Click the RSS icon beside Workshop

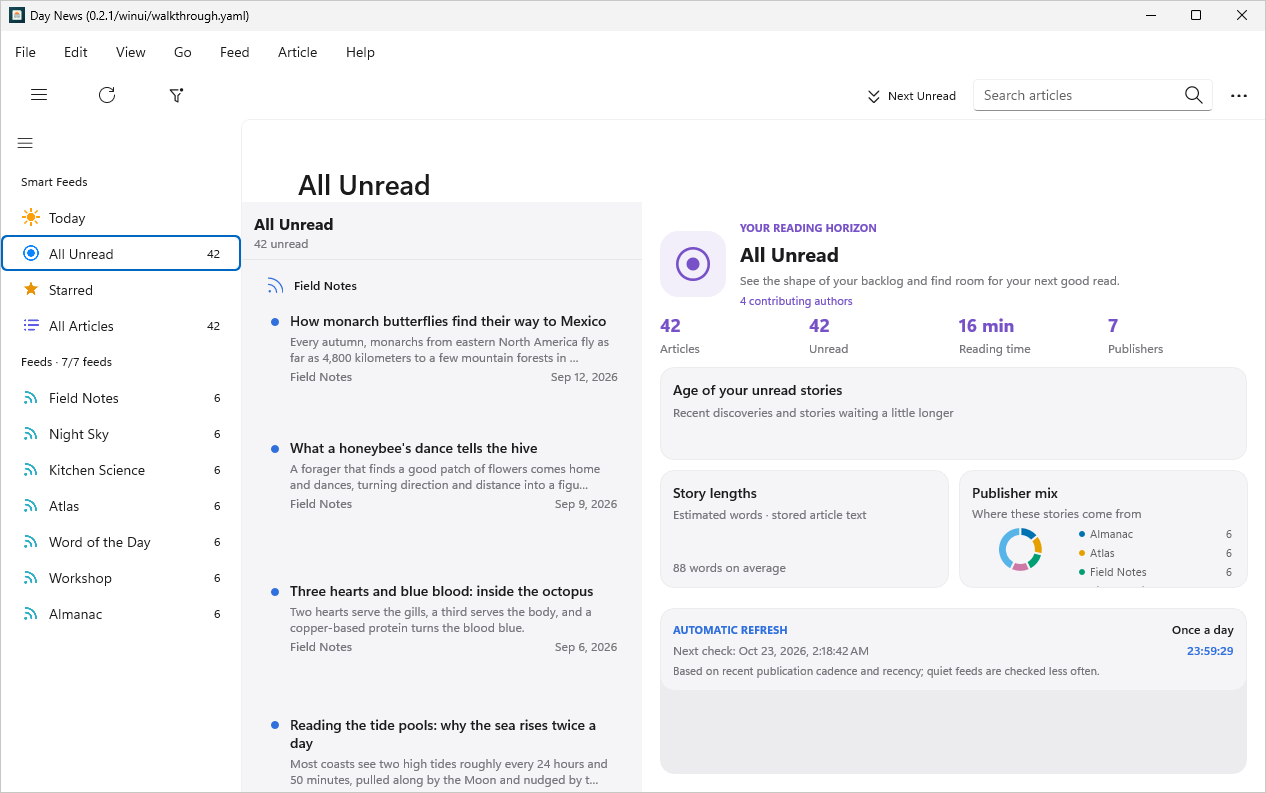click(x=31, y=578)
